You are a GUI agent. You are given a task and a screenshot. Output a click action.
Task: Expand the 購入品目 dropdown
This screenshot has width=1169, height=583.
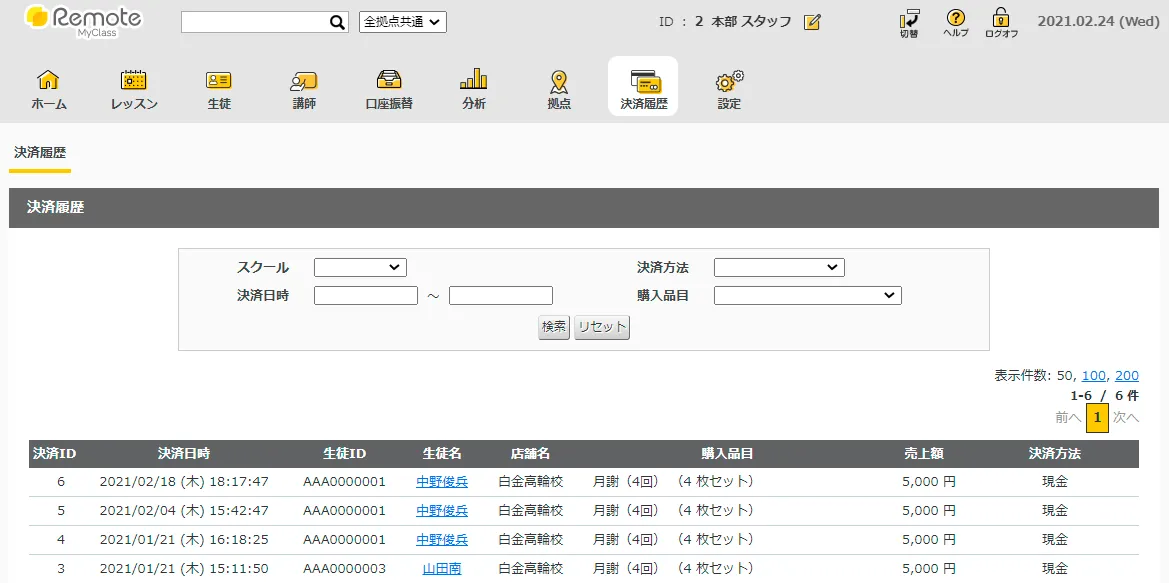[807, 296]
